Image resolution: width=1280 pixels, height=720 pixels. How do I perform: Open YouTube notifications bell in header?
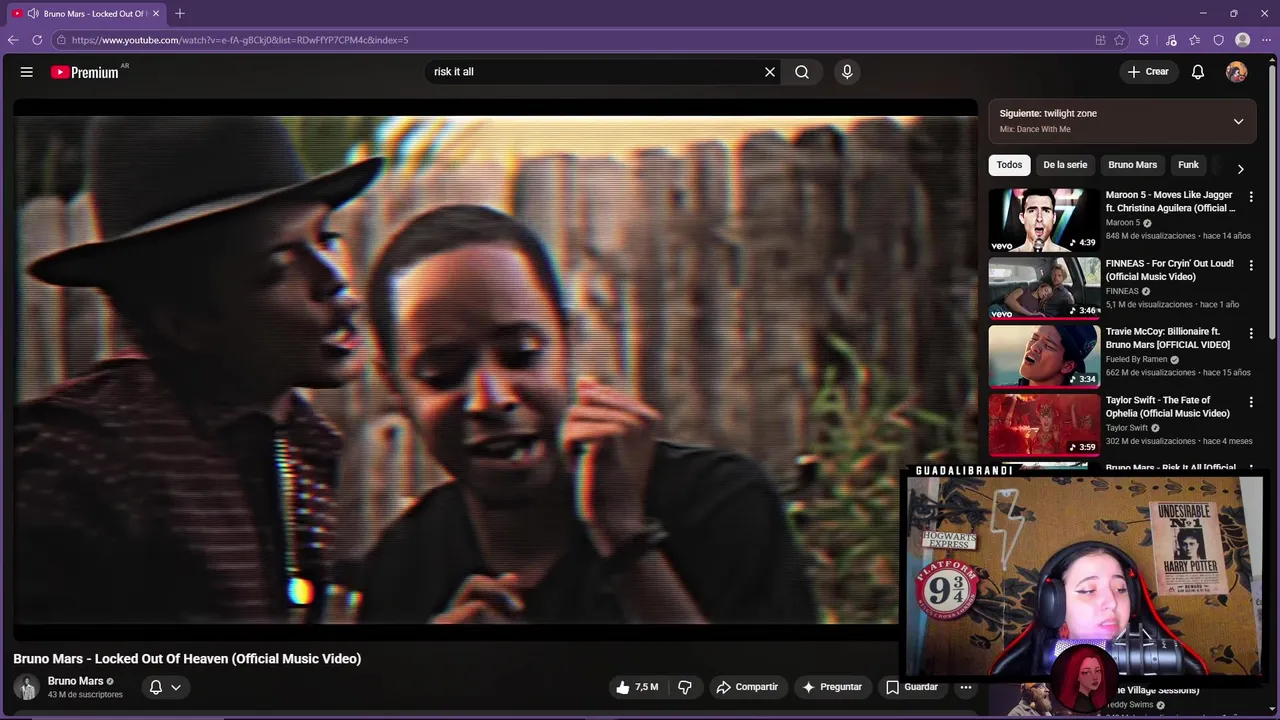[1198, 72]
